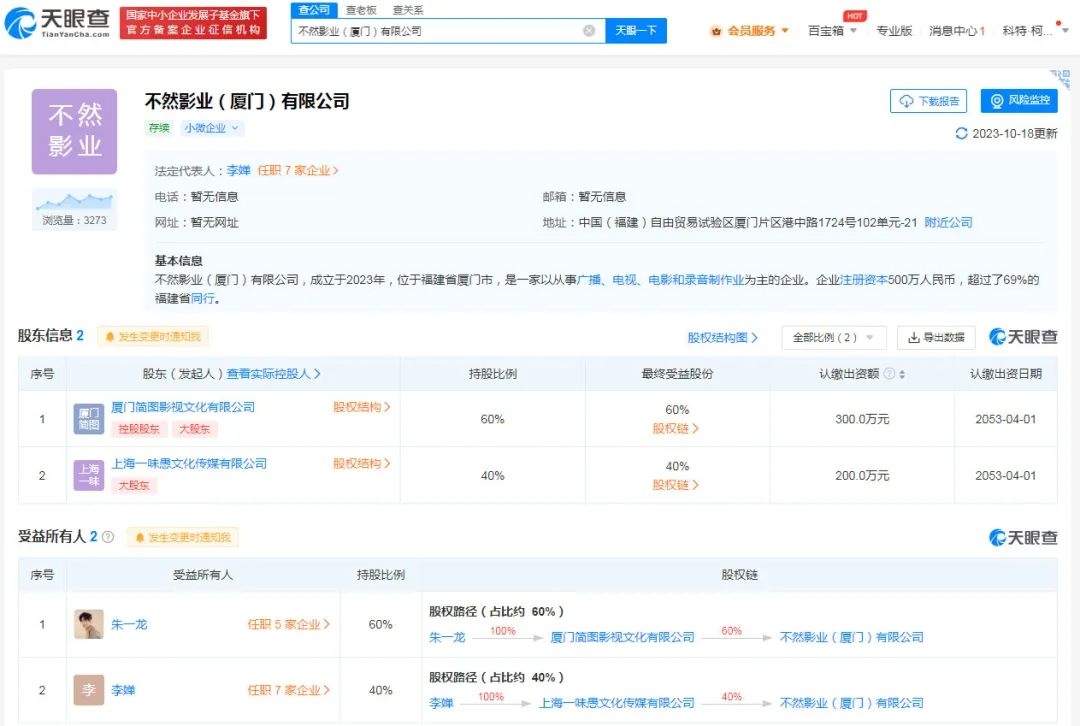Screen dimensions: 1080x726
Task: Click the refresh icon next to 2023-10-18更新
Action: coord(962,133)
